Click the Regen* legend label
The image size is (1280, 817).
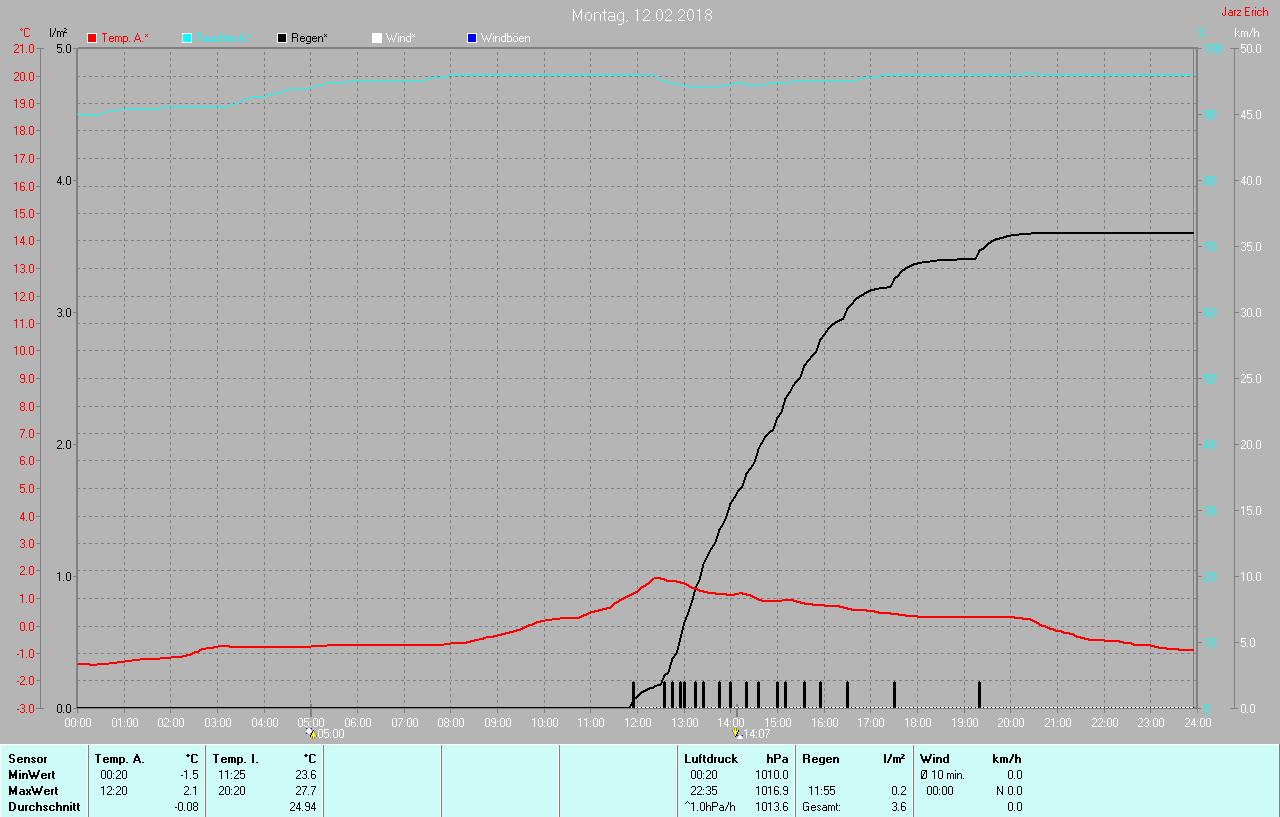309,38
